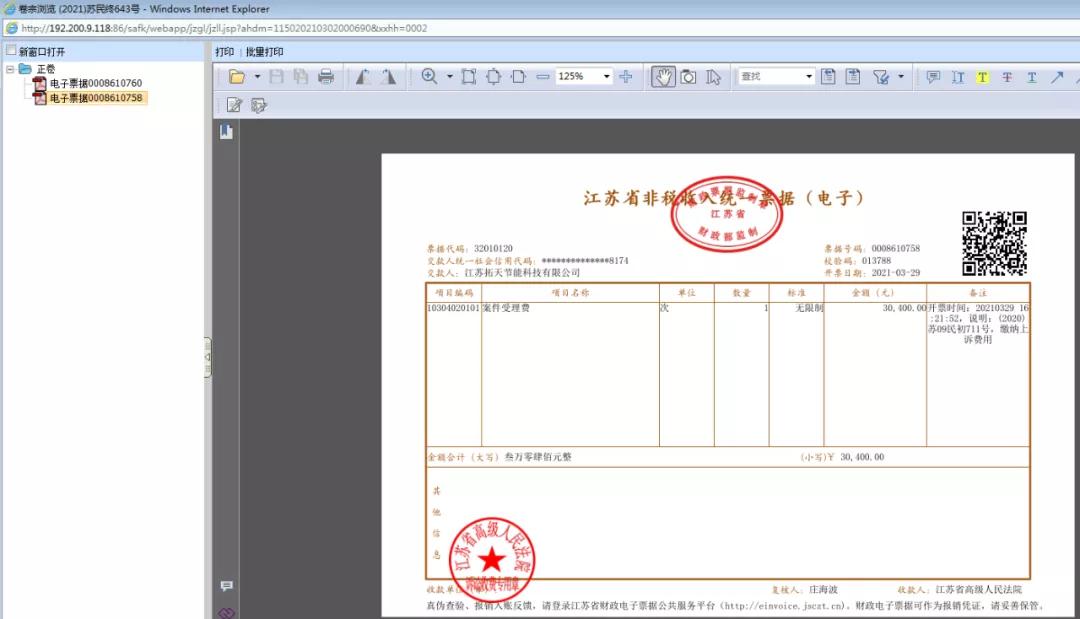Click the zoom-in plus button

coord(627,77)
